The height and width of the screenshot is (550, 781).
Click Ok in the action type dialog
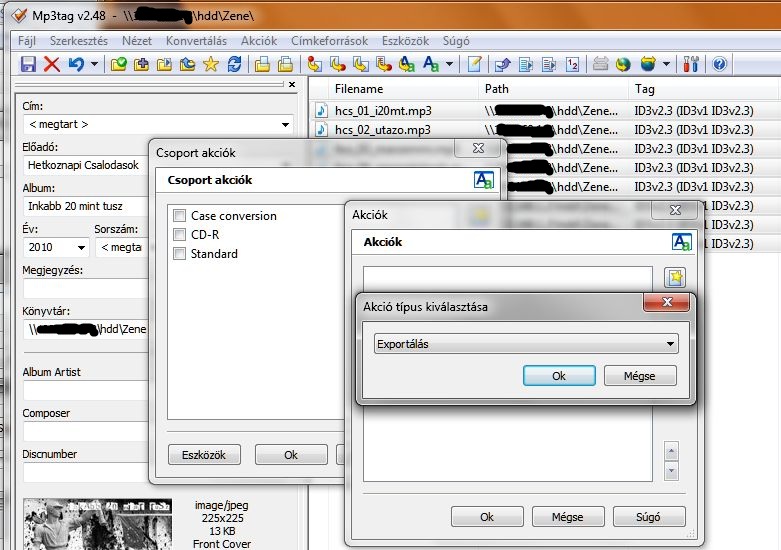coord(559,376)
